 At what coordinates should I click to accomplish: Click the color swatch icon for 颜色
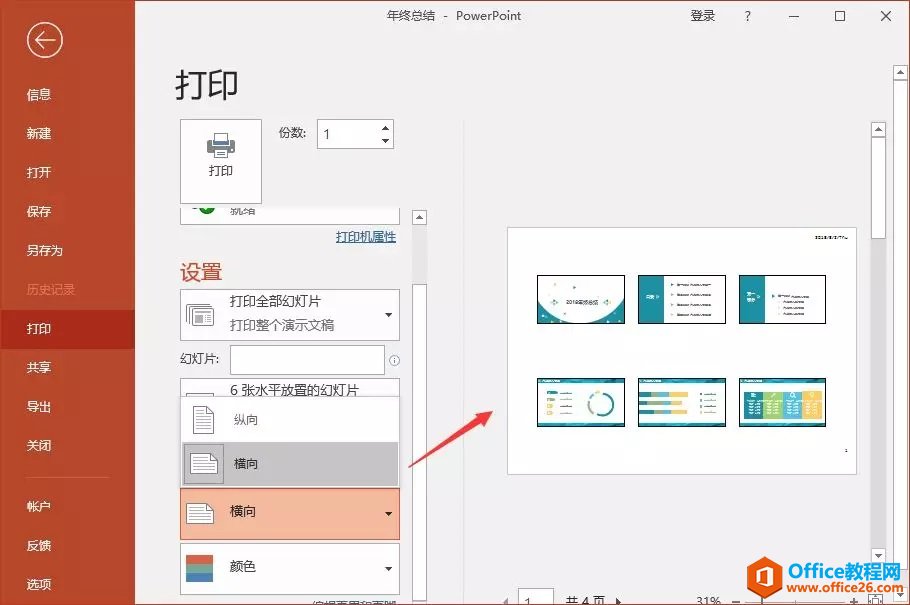(200, 567)
